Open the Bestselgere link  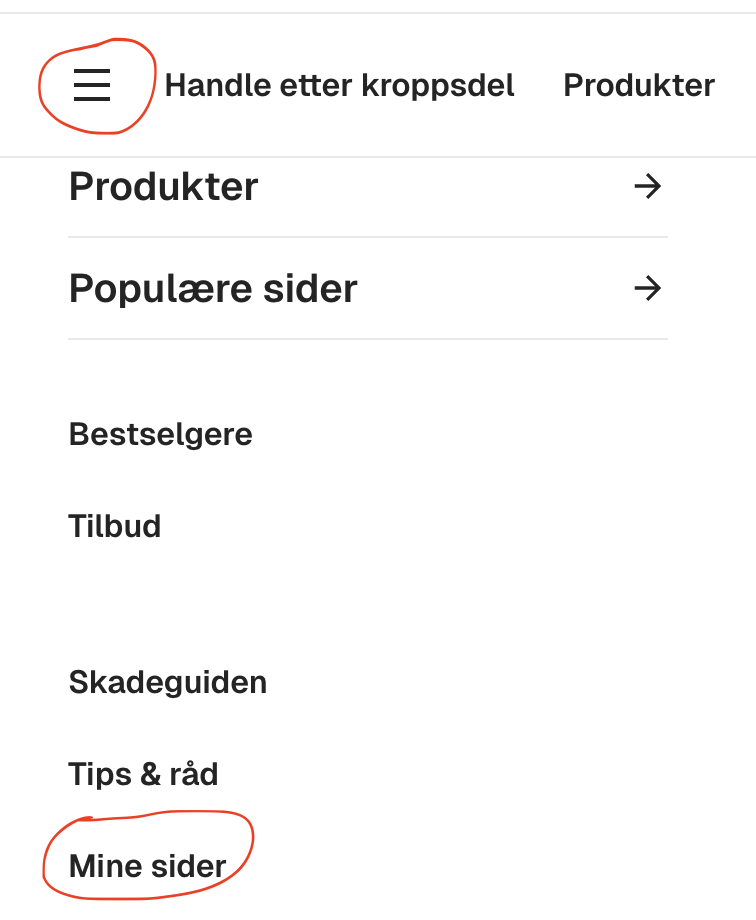click(160, 435)
